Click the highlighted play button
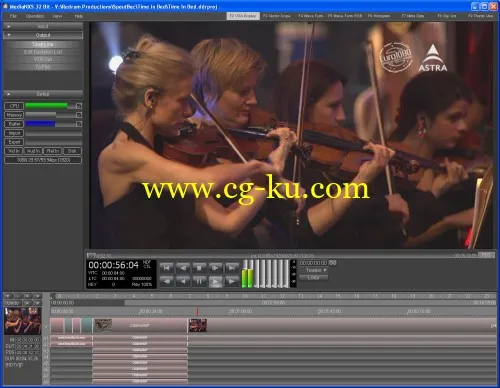This screenshot has width=500, height=388. pos(215,282)
